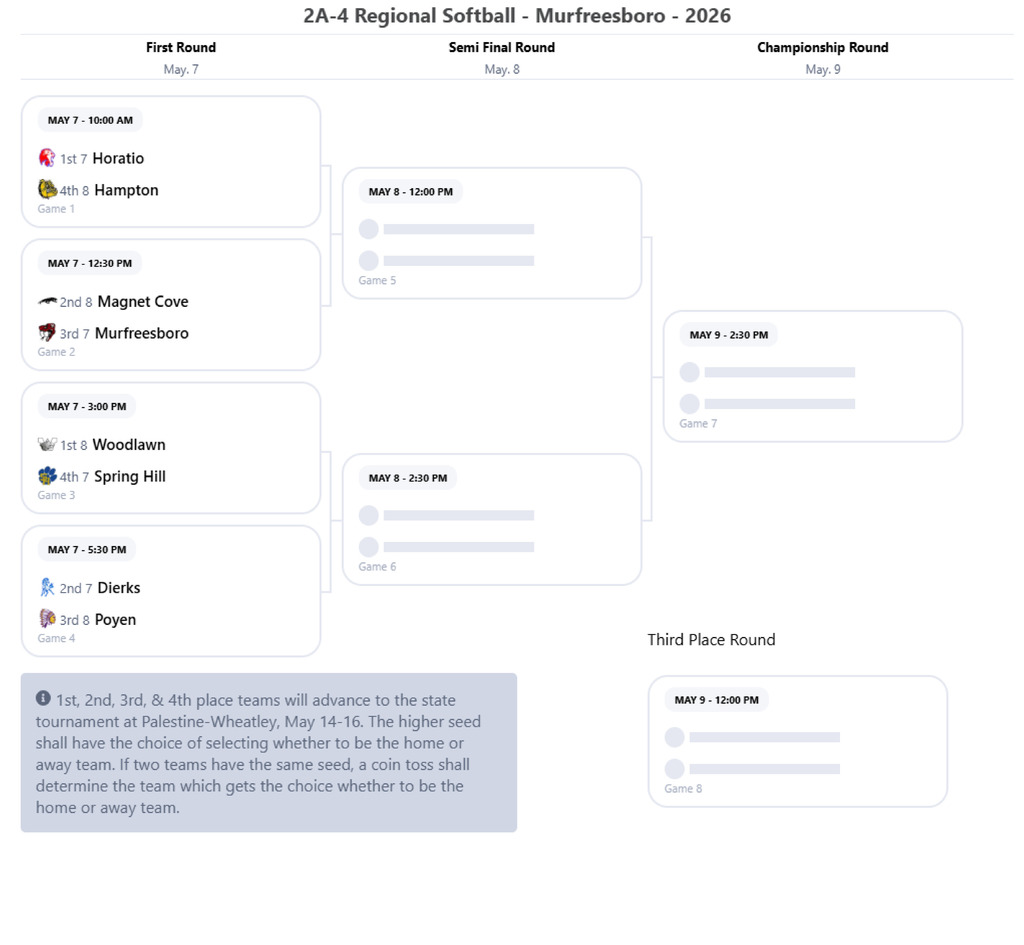
Task: Open the Magnet Cove team link
Action: pyautogui.click(x=143, y=301)
